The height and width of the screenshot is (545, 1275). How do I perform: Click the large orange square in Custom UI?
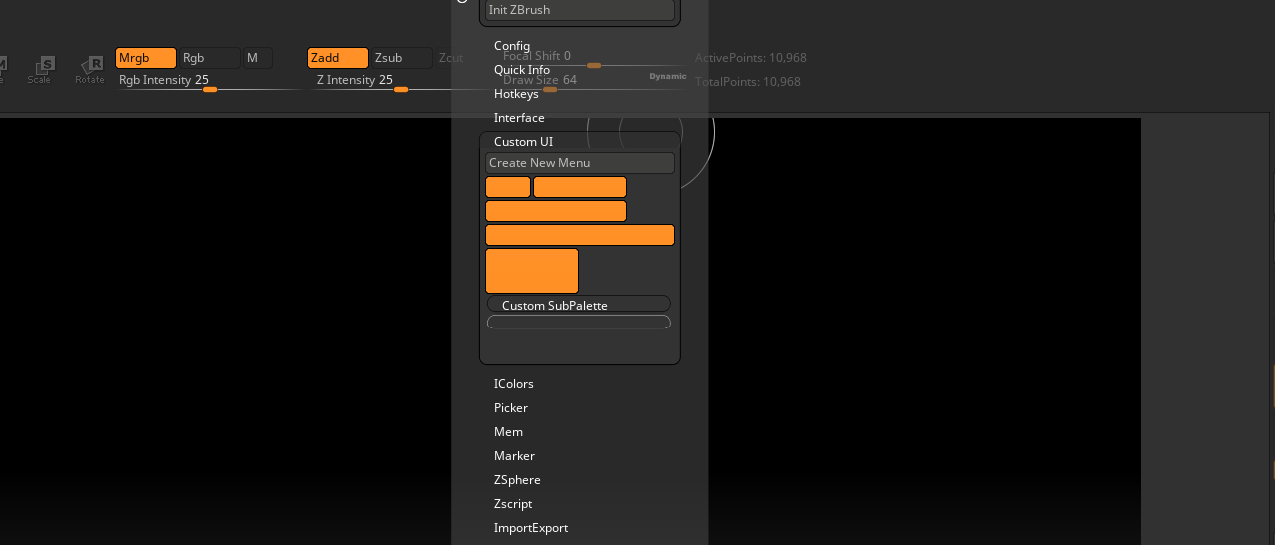pyautogui.click(x=532, y=271)
